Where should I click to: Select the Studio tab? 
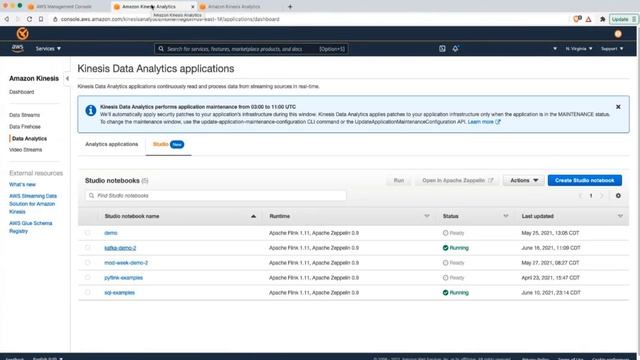[168, 144]
